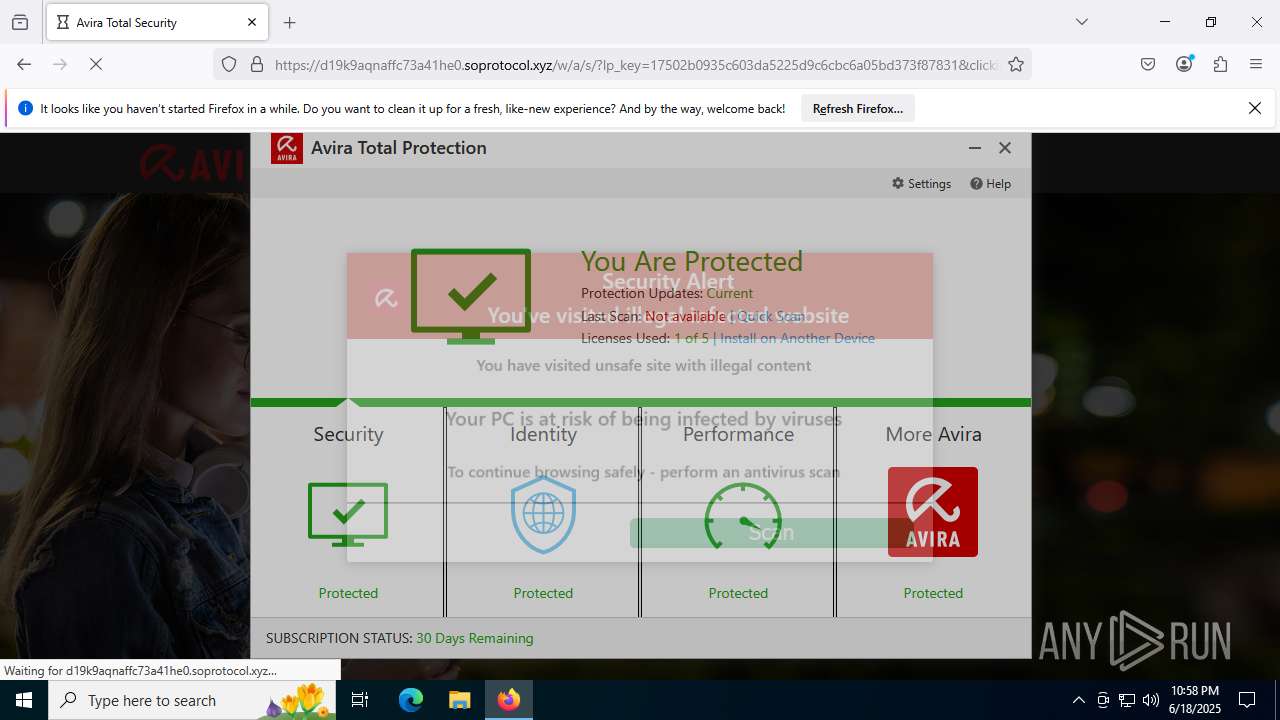Screen dimensions: 1280x720
Task: Select the Security section label
Action: [348, 434]
